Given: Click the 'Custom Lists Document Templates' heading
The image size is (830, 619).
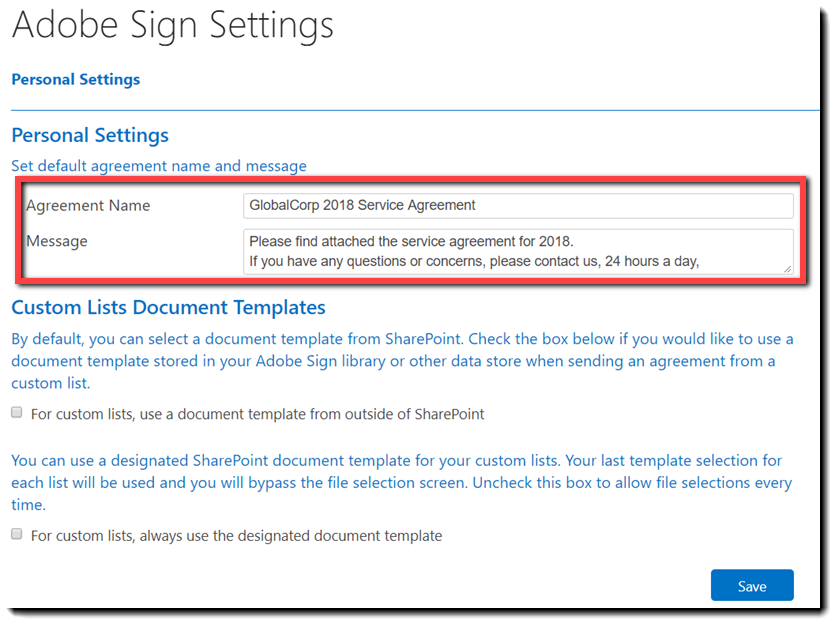Looking at the screenshot, I should point(168,307).
